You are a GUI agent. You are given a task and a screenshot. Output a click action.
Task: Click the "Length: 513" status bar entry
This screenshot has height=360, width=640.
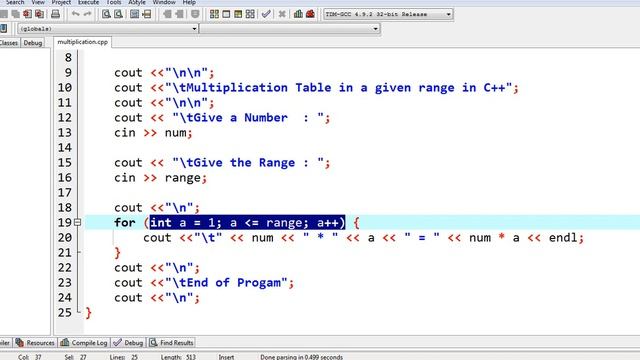tap(178, 357)
